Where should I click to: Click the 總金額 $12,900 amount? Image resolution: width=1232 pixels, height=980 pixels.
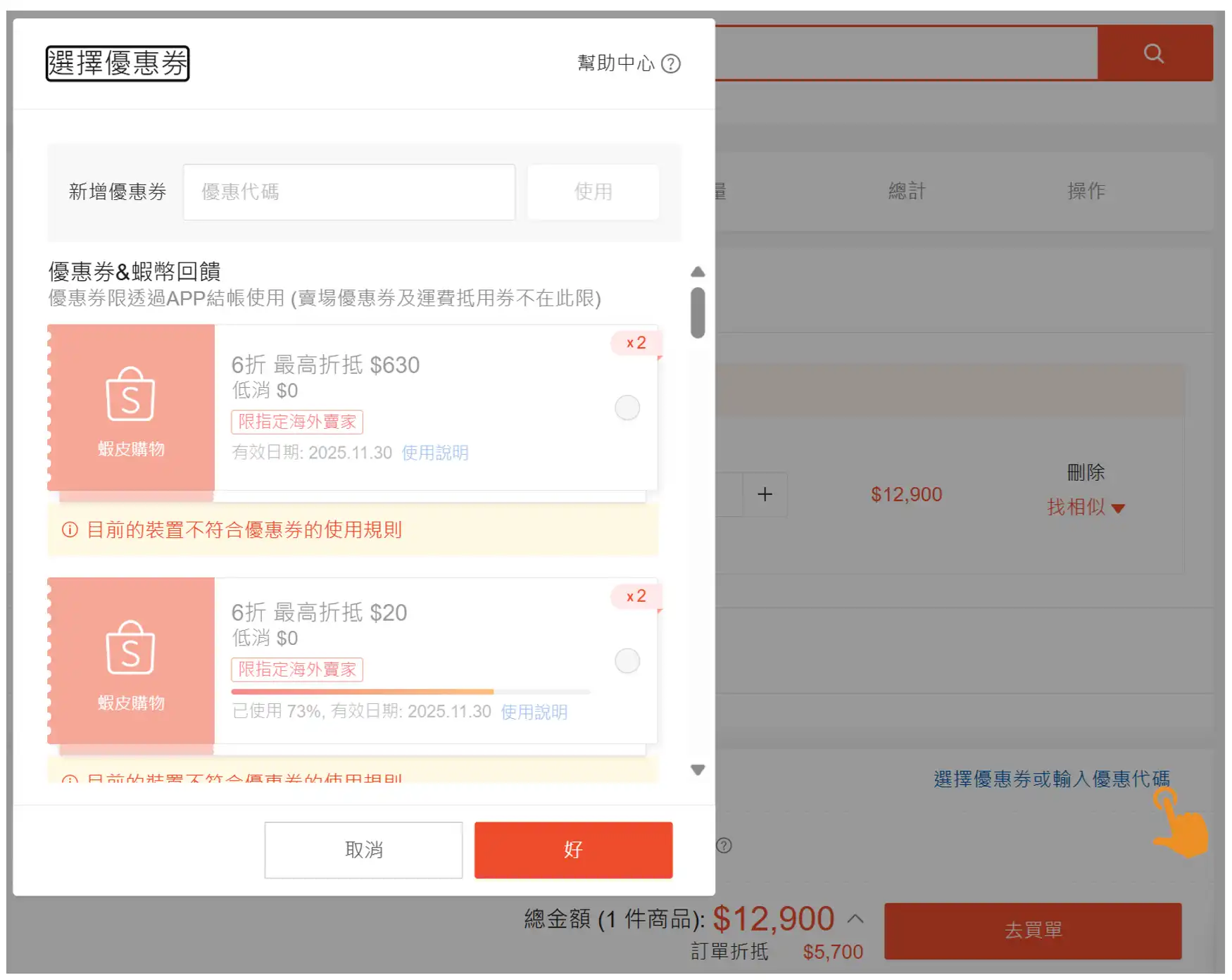(x=773, y=919)
